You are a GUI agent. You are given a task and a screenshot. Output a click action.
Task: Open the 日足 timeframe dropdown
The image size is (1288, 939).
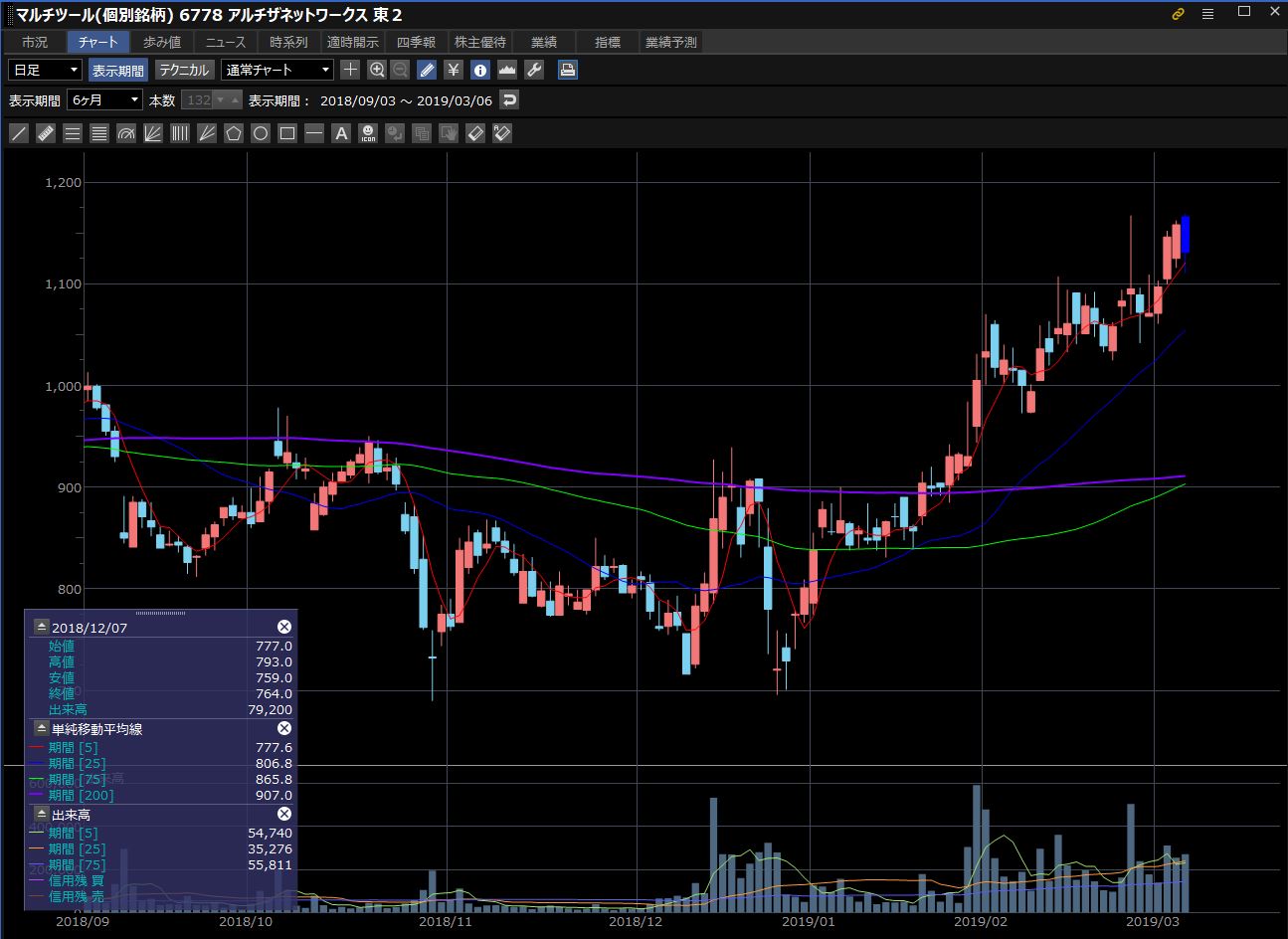pos(45,70)
